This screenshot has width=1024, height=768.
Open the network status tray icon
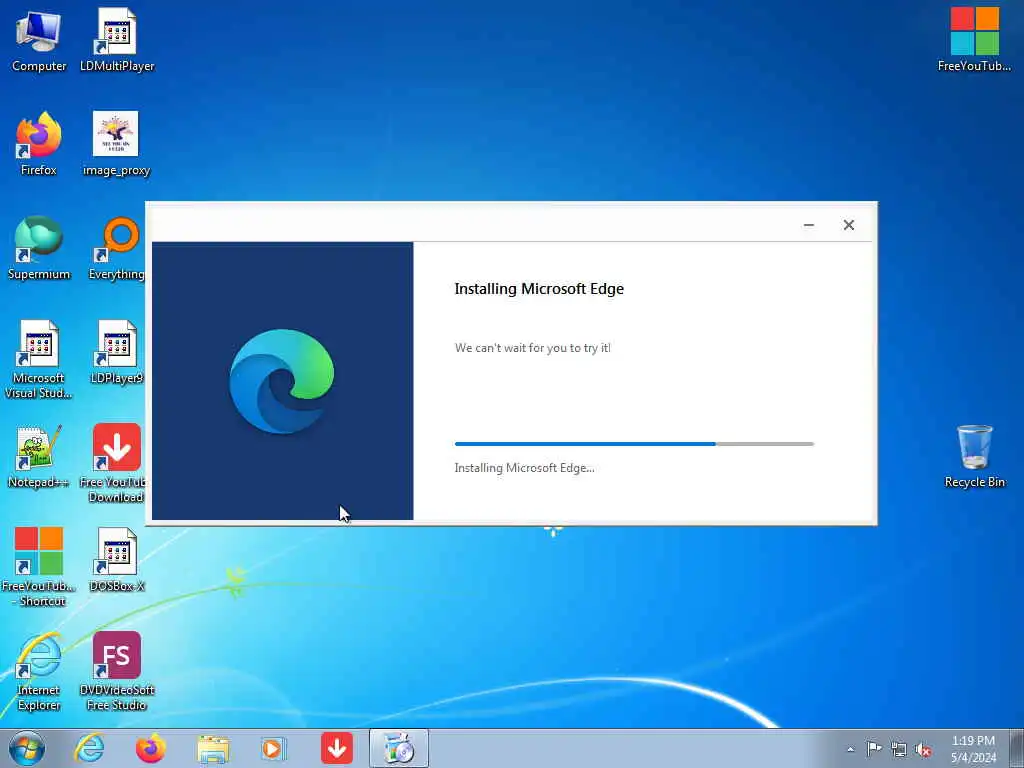pyautogui.click(x=899, y=749)
